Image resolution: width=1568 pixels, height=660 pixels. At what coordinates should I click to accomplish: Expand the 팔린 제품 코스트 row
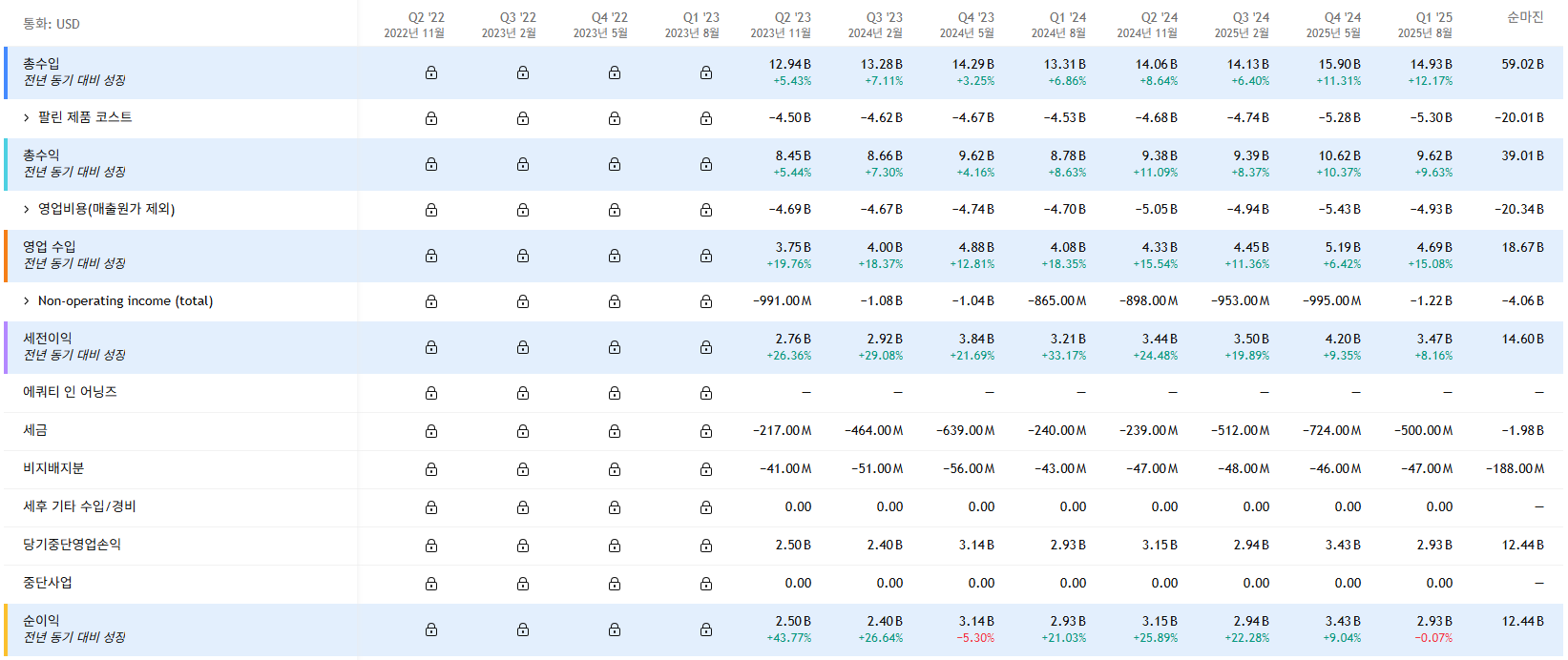27,118
